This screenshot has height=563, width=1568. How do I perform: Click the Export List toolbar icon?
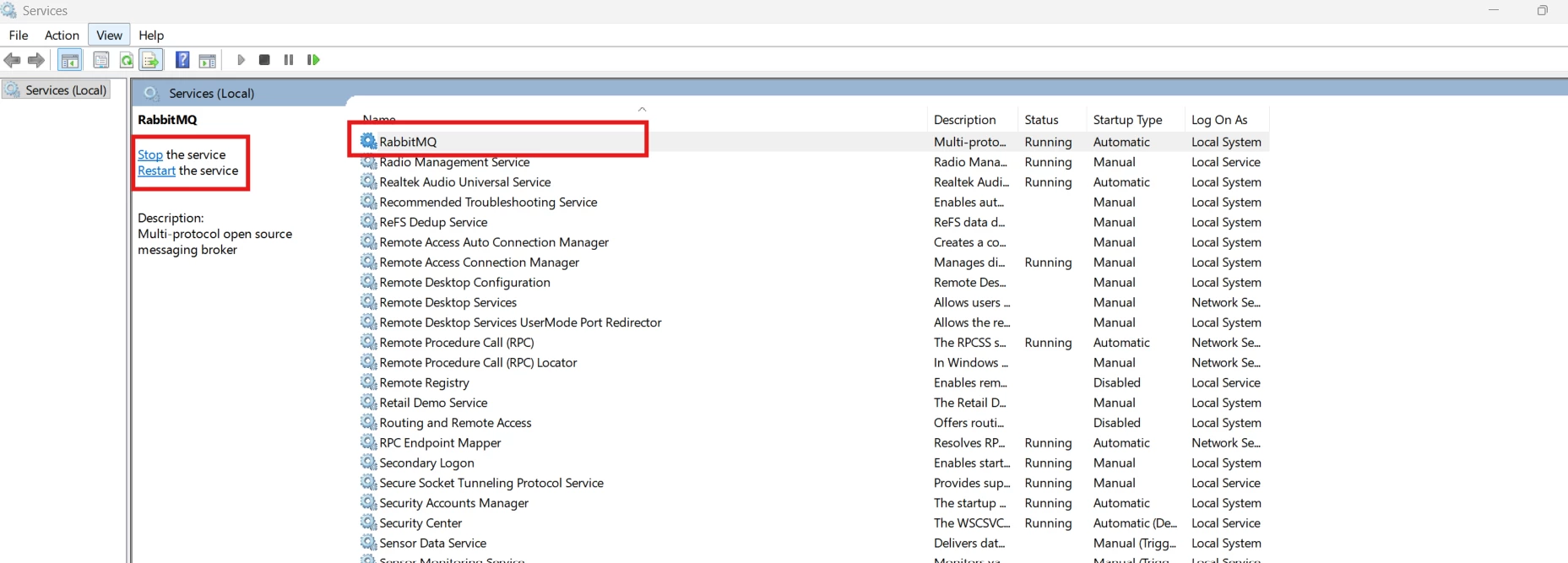click(x=151, y=60)
